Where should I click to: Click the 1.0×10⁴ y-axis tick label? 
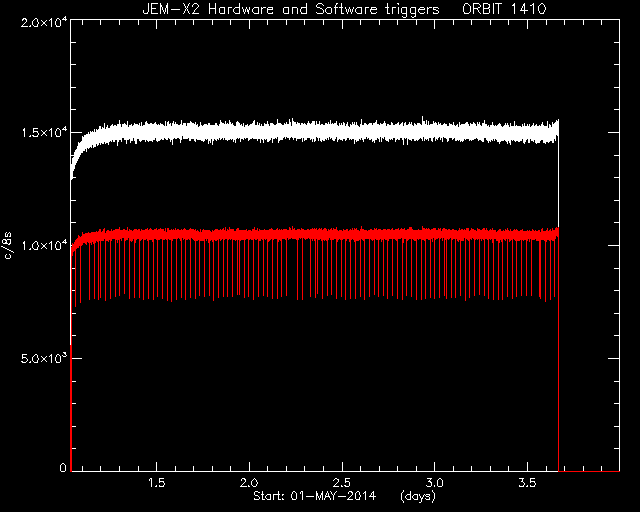[44, 245]
